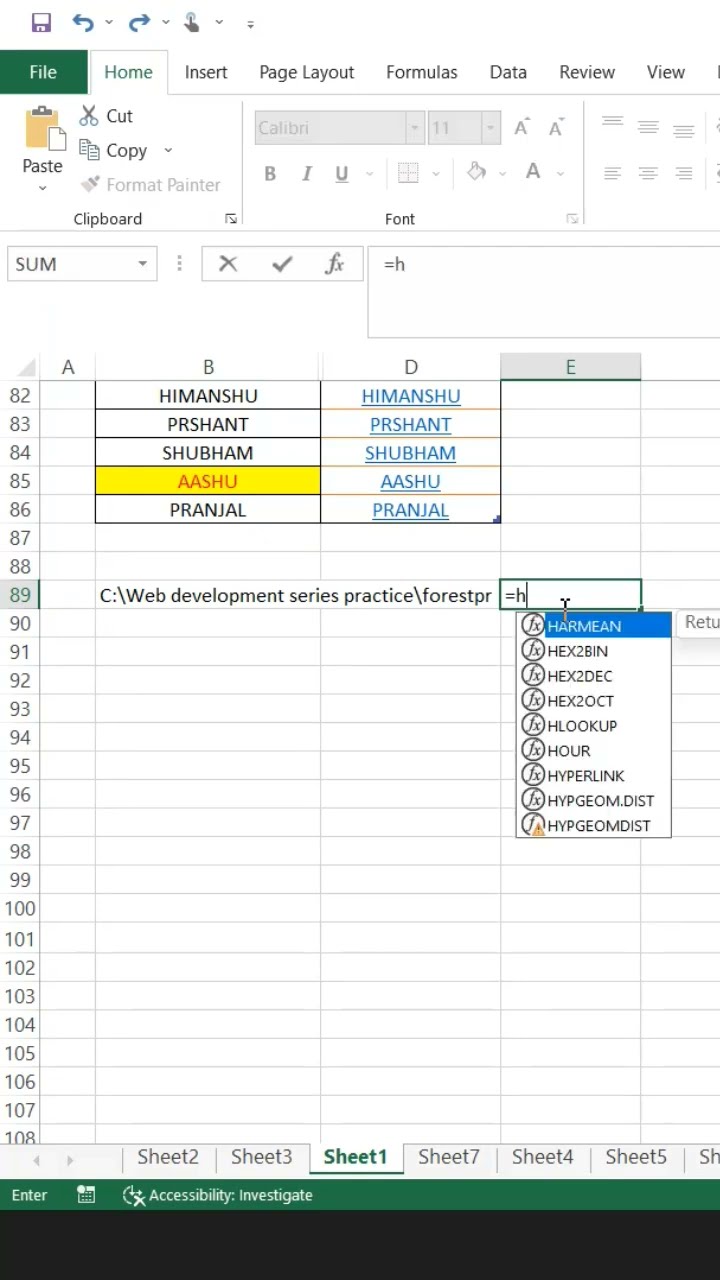Click the Redo arrow icon
The height and width of the screenshot is (1280, 720).
click(139, 22)
